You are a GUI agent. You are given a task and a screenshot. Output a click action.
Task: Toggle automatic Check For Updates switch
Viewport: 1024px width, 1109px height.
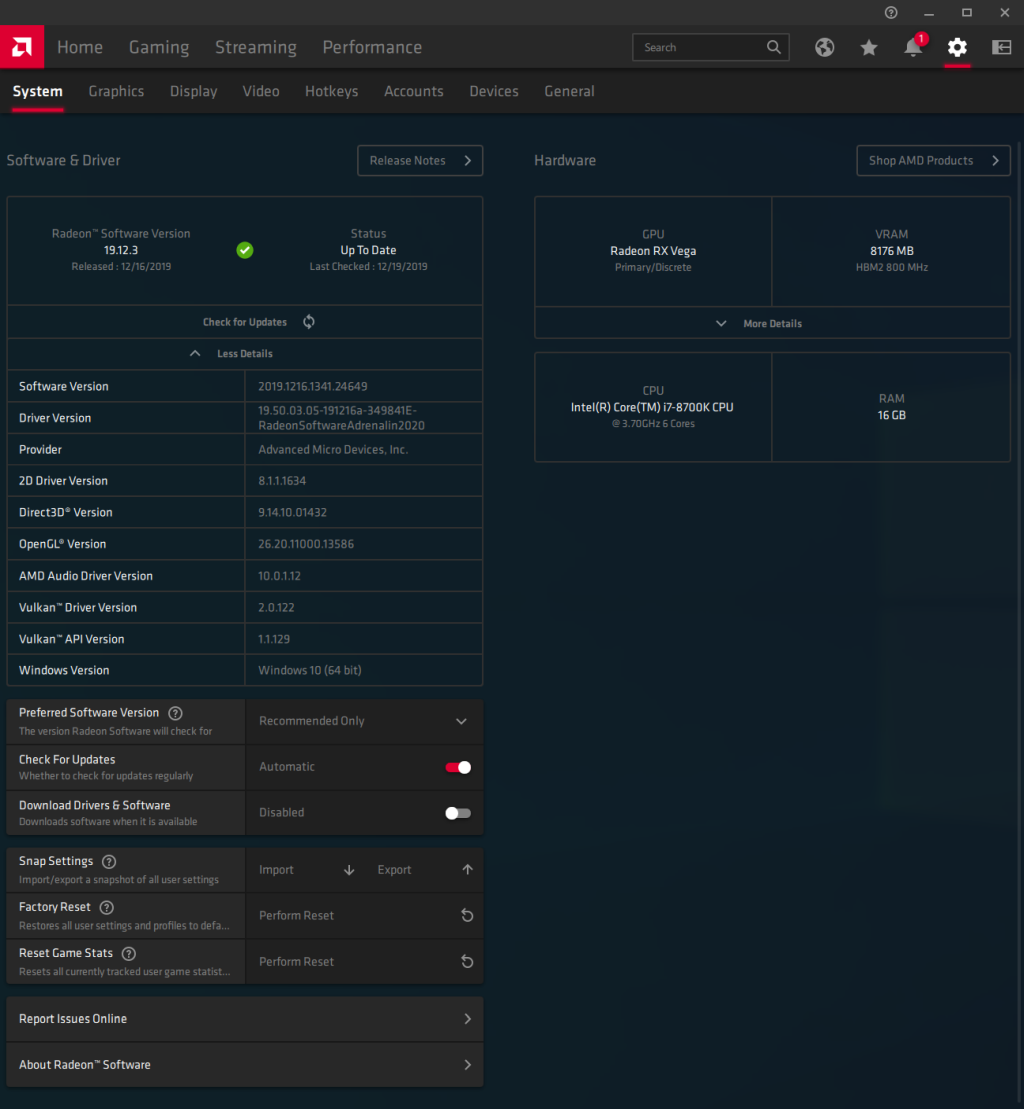pos(458,767)
